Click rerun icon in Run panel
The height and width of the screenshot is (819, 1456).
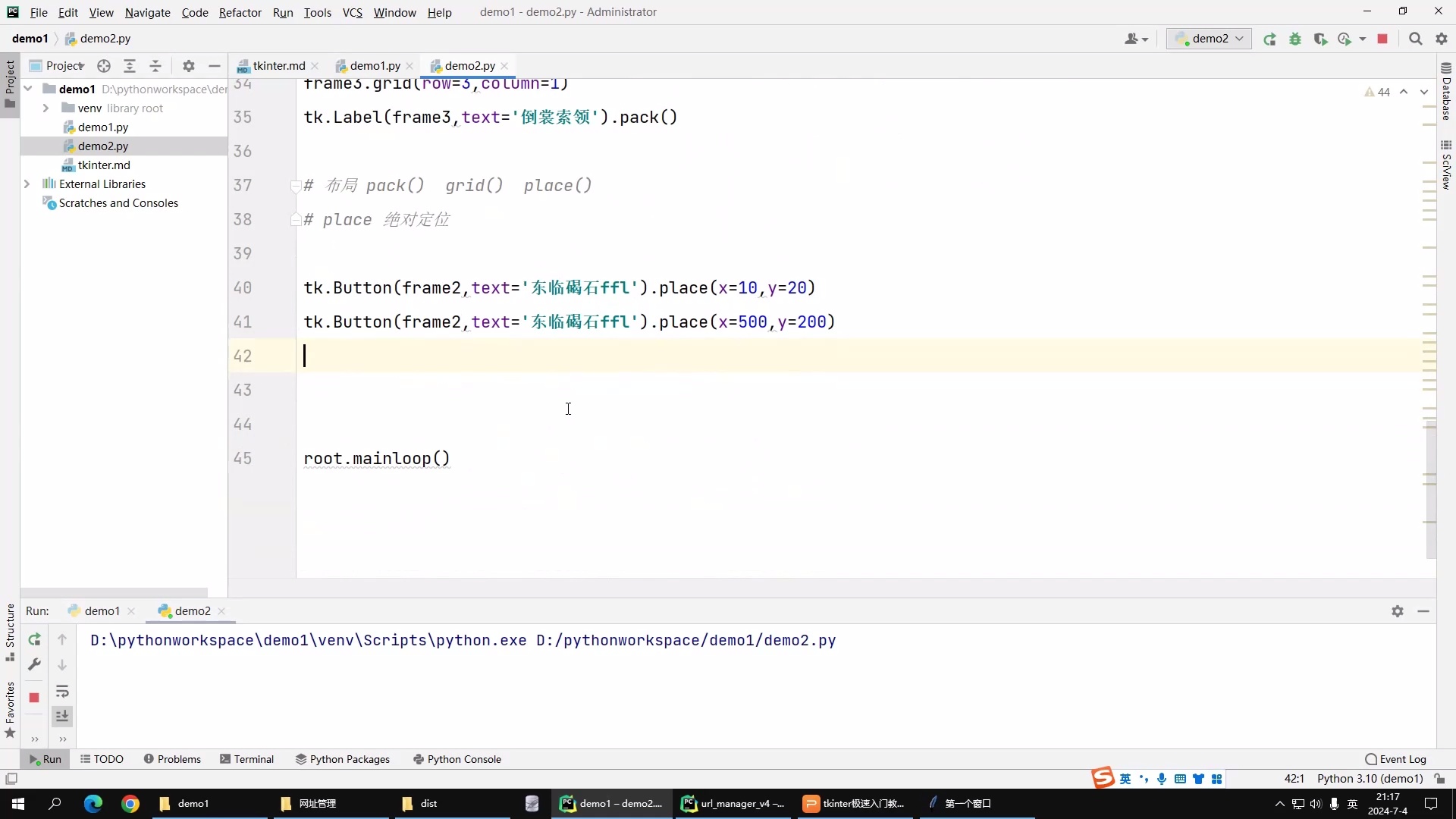point(34,639)
